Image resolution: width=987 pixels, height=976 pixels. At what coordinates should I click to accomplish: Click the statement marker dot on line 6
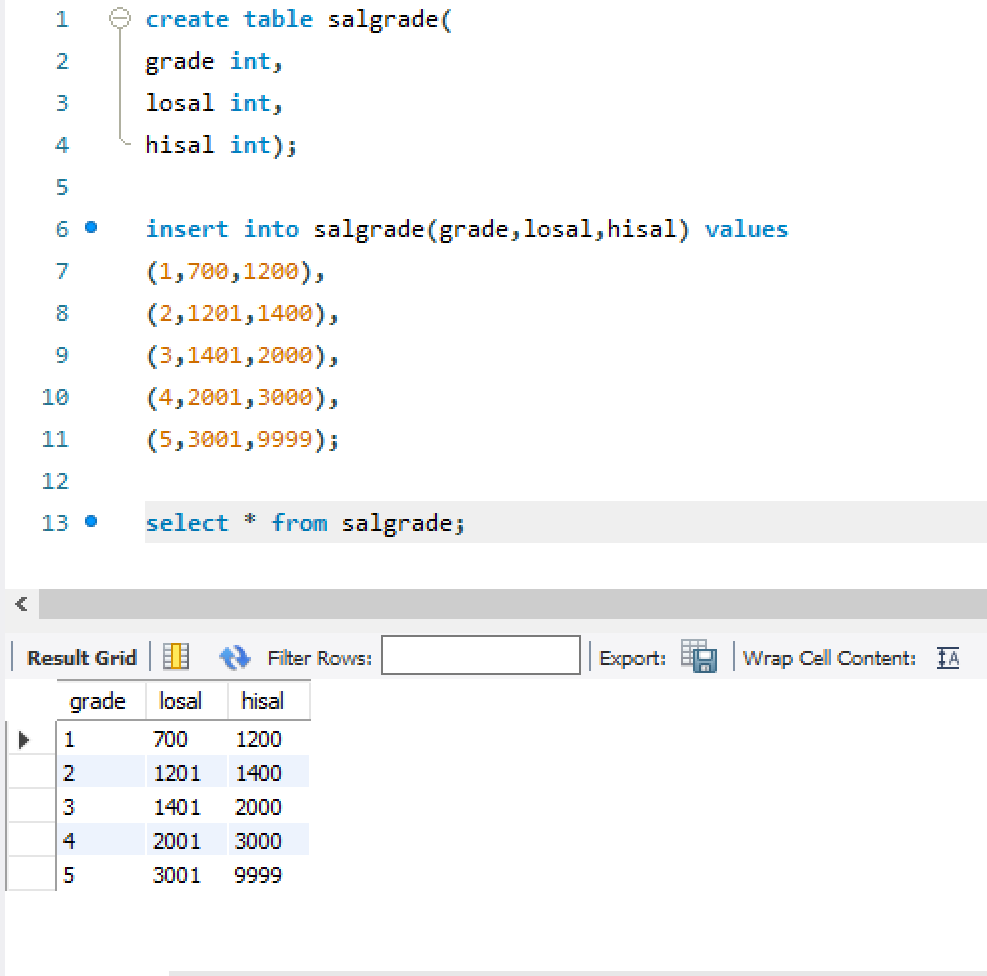pyautogui.click(x=91, y=228)
